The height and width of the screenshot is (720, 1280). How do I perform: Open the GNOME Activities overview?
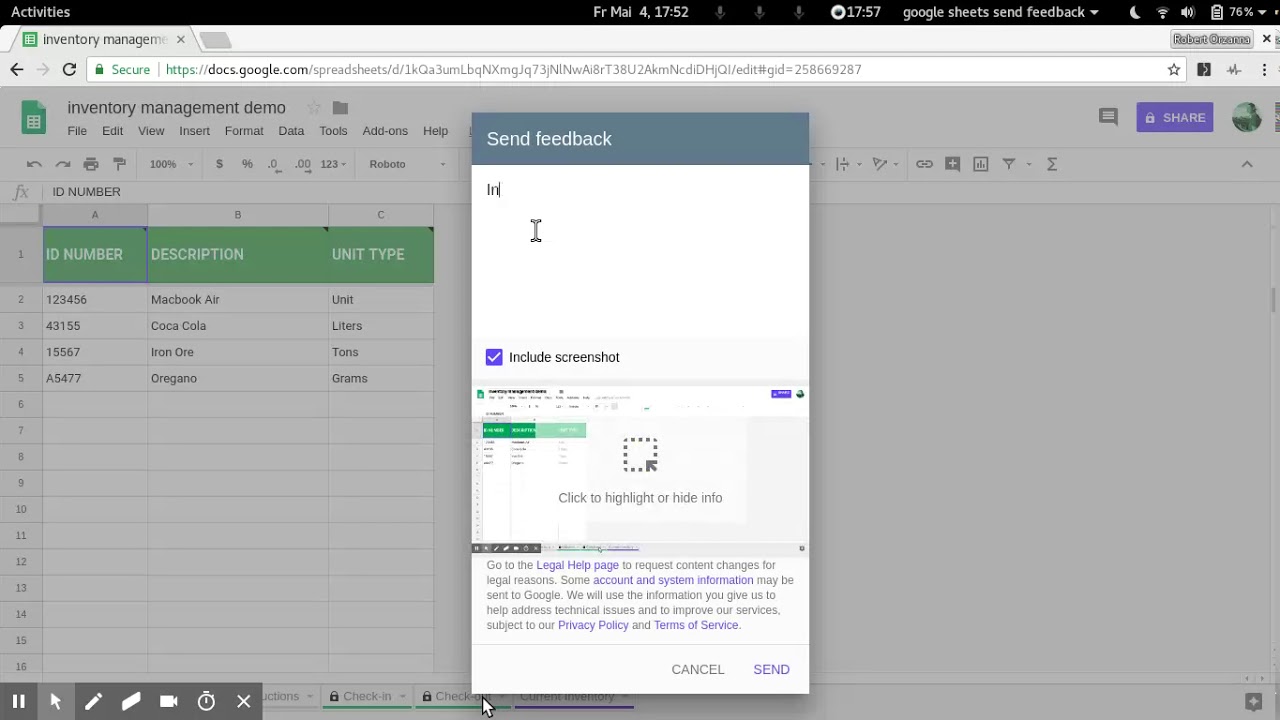[40, 12]
